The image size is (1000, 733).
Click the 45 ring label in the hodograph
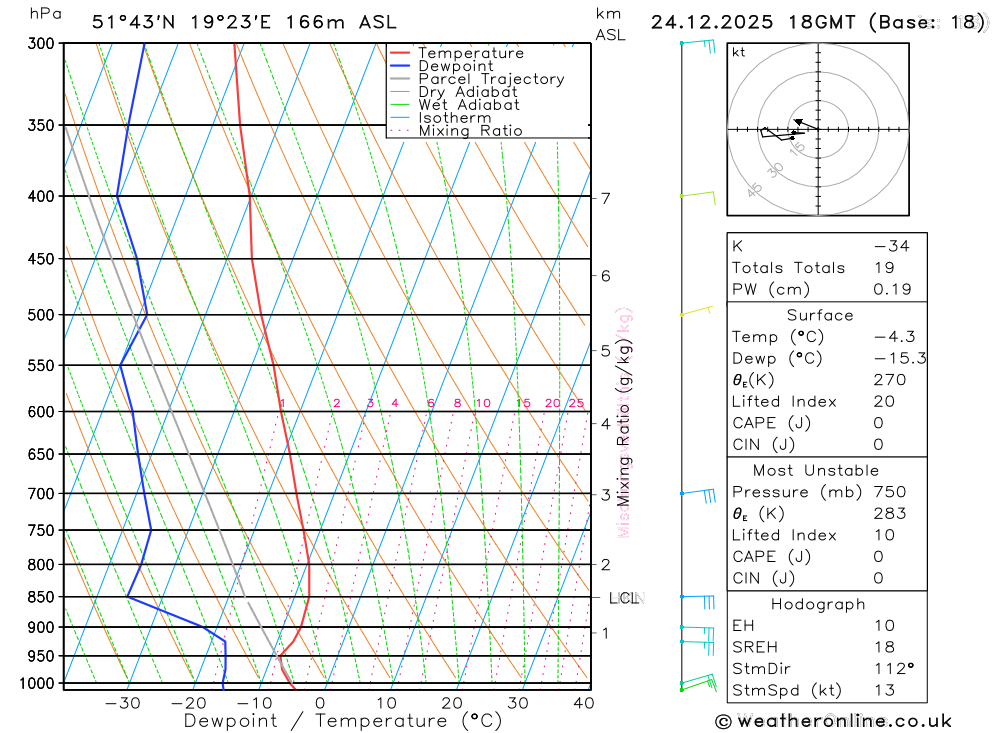pyautogui.click(x=754, y=190)
